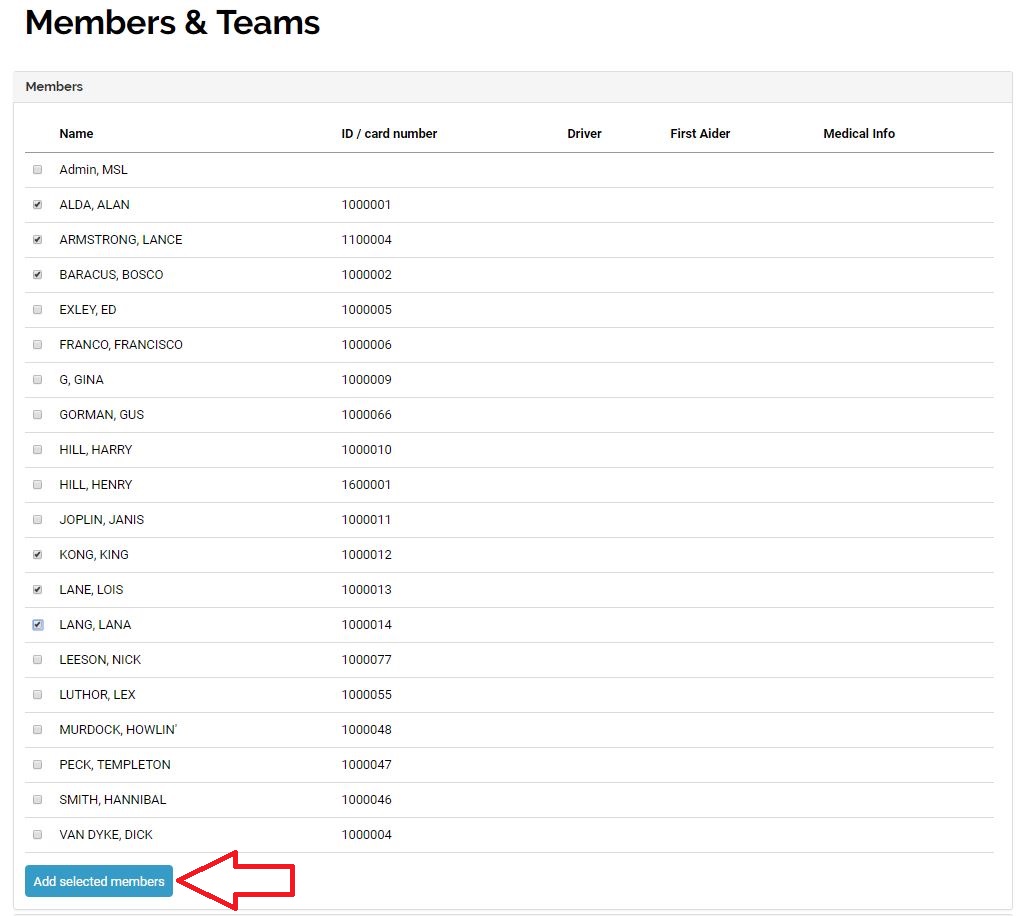
Task: Click card number 1000048
Action: (366, 731)
